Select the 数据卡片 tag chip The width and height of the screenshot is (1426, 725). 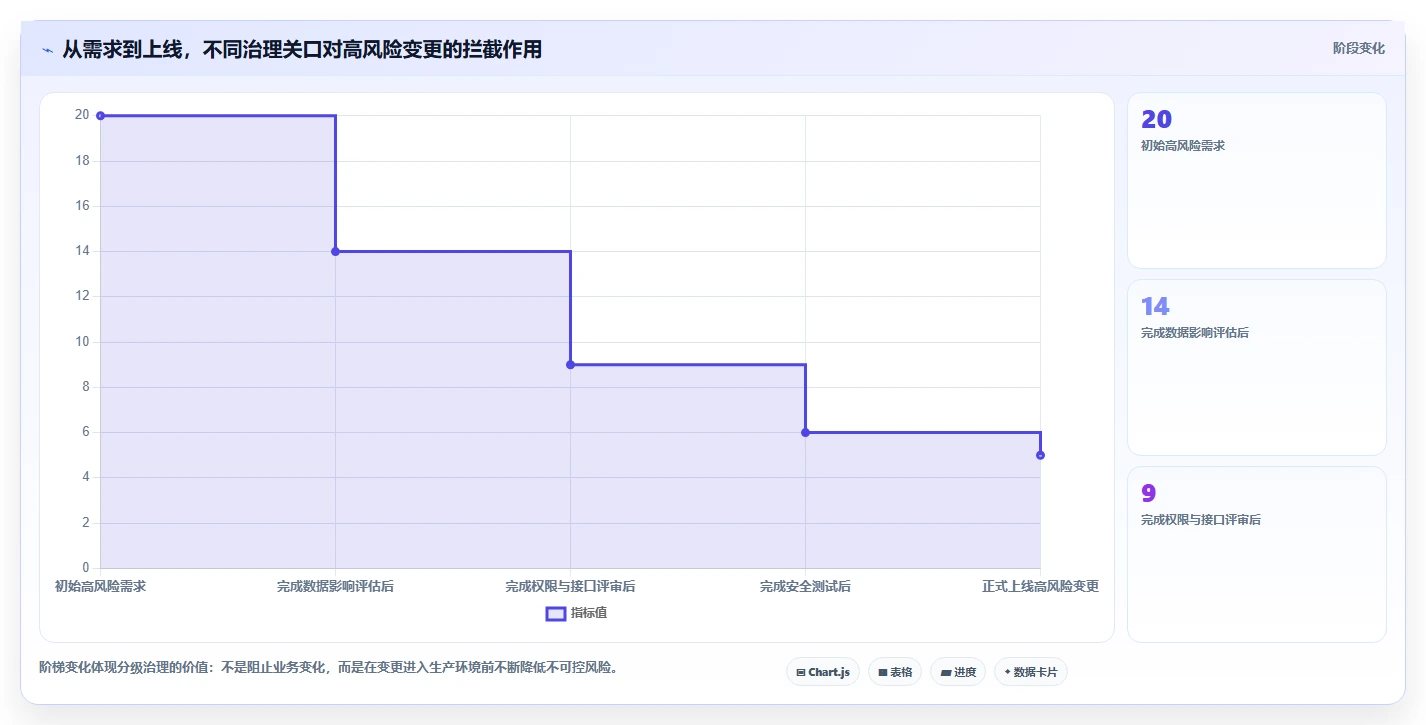click(1031, 672)
